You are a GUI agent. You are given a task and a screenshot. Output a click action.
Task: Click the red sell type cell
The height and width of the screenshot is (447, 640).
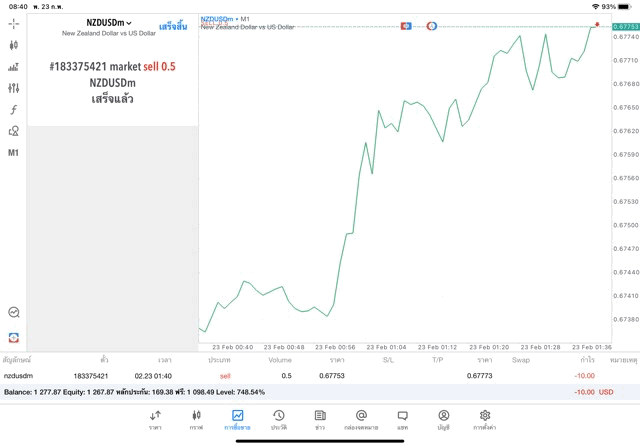(225, 376)
